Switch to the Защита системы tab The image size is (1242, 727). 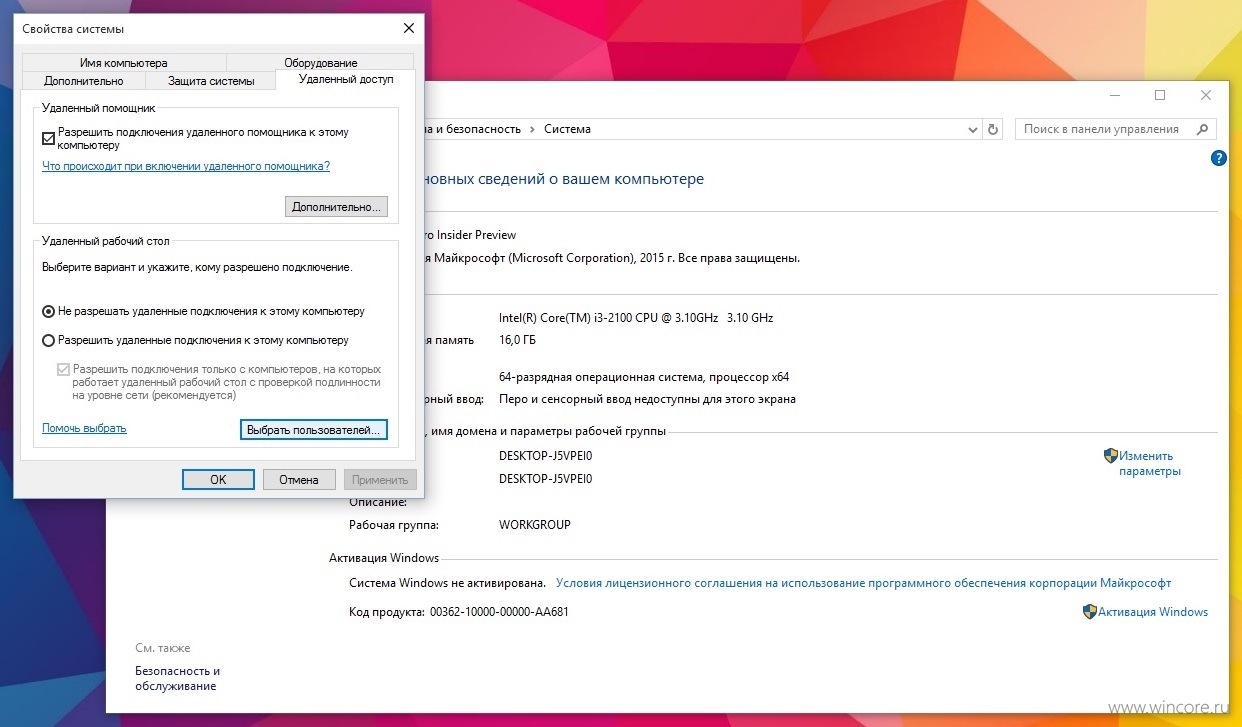click(x=211, y=81)
